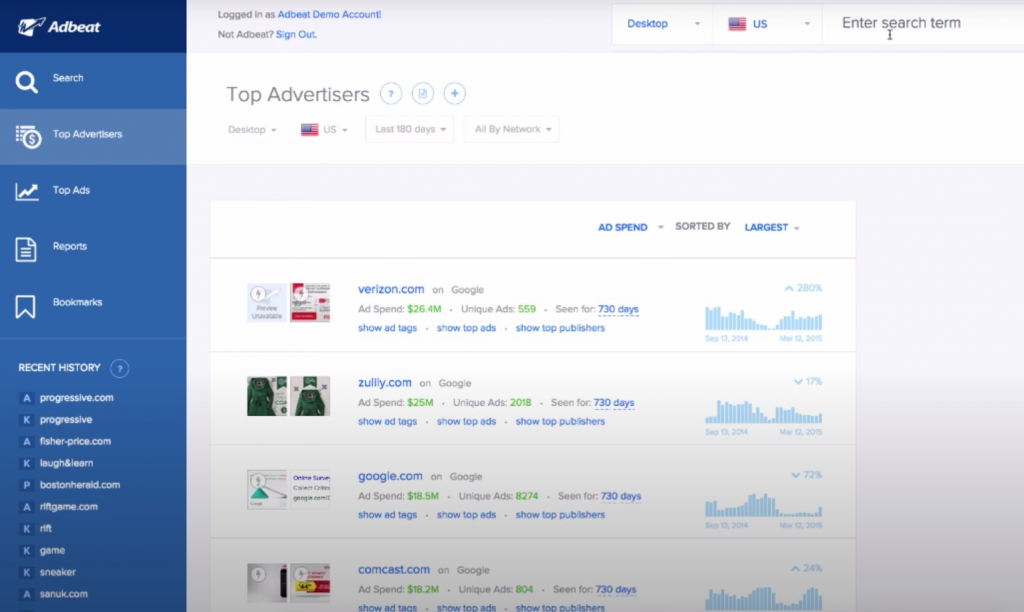This screenshot has height=612, width=1024.
Task: Click zulily.com ad spend bar chart
Action: tap(763, 411)
